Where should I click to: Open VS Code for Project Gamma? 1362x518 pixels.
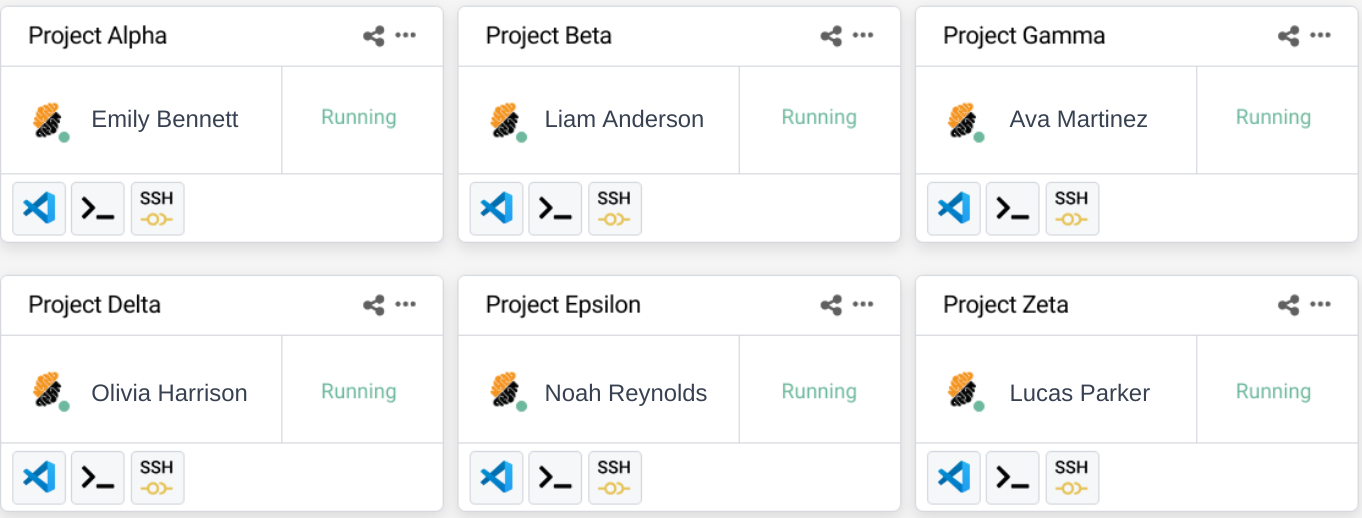954,208
